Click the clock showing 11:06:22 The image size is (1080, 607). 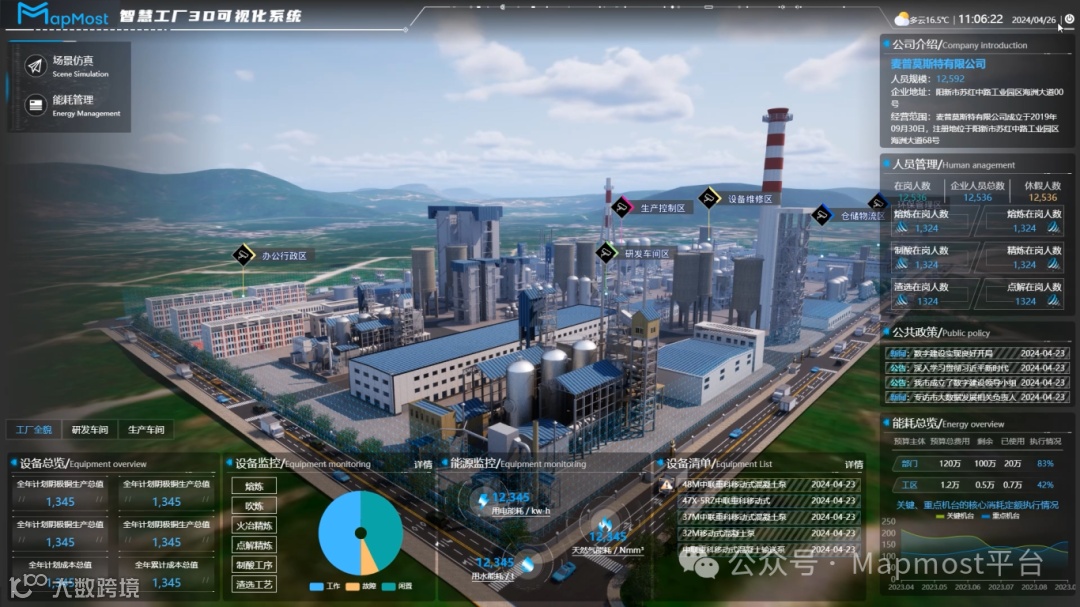980,19
